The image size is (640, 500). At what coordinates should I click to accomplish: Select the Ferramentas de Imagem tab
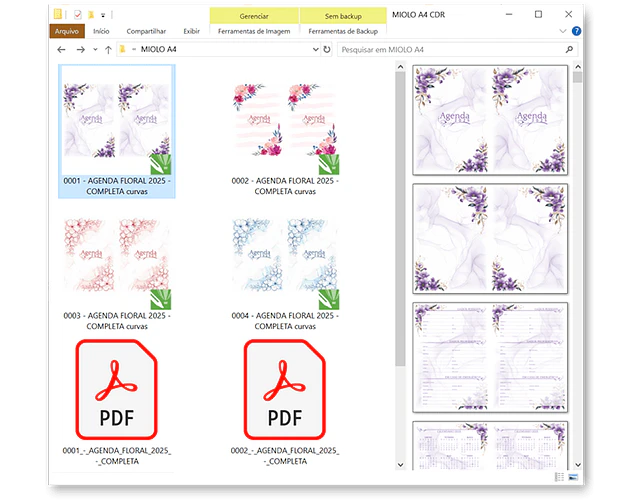[255, 31]
